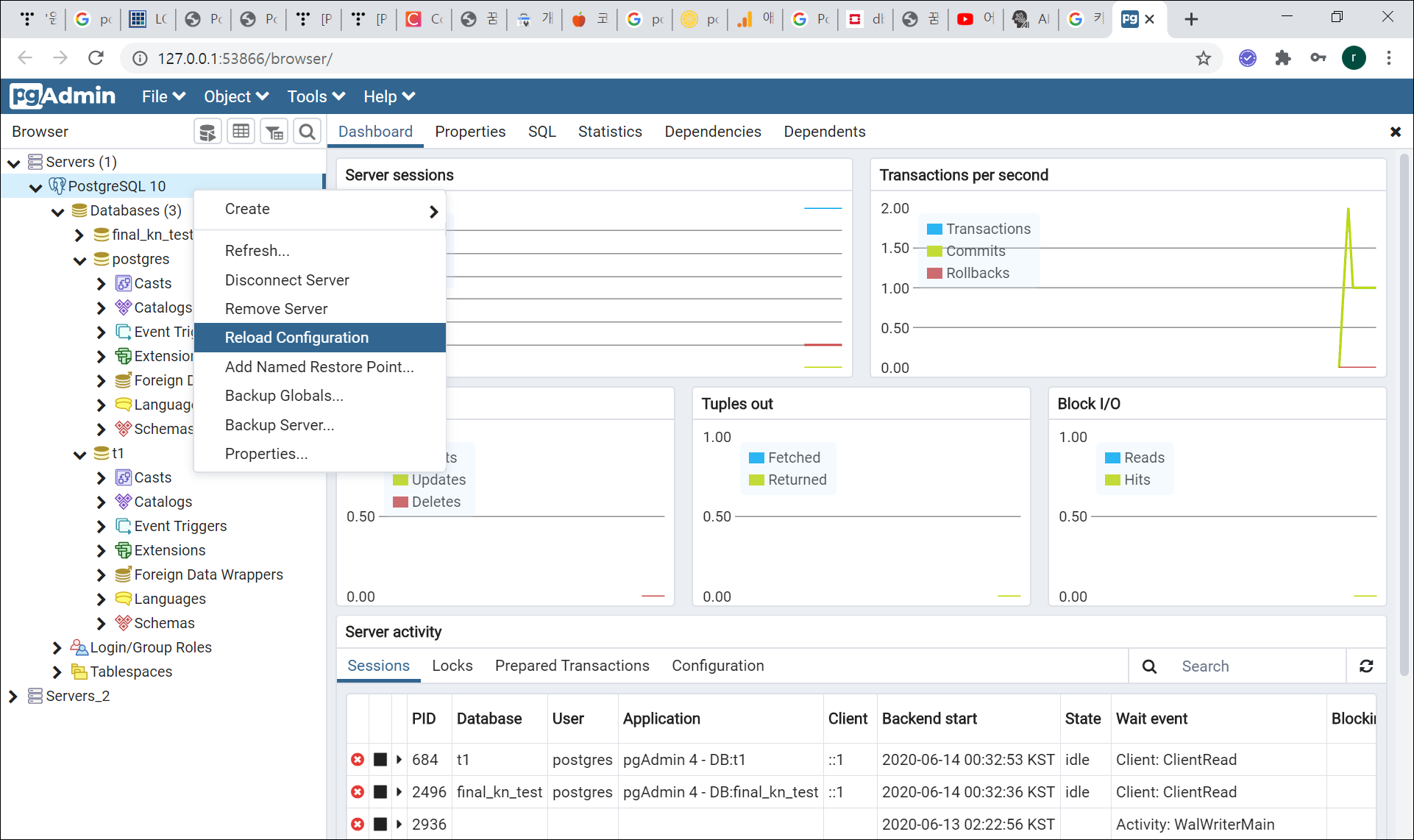Open the browser extensions puzzle icon

(1283, 58)
